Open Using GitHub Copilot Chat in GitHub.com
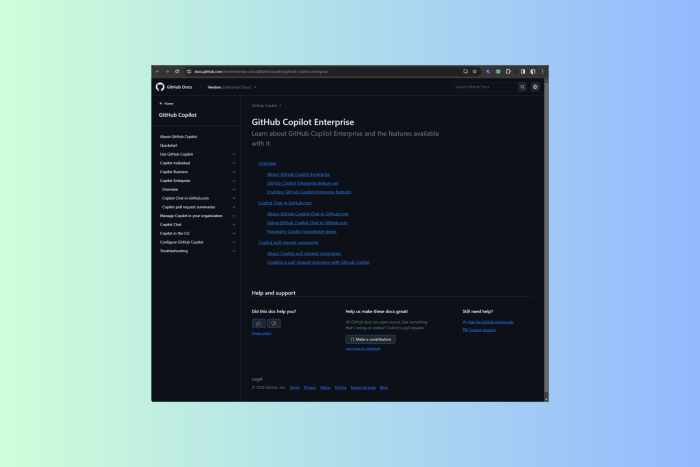The image size is (700, 467). click(x=307, y=223)
